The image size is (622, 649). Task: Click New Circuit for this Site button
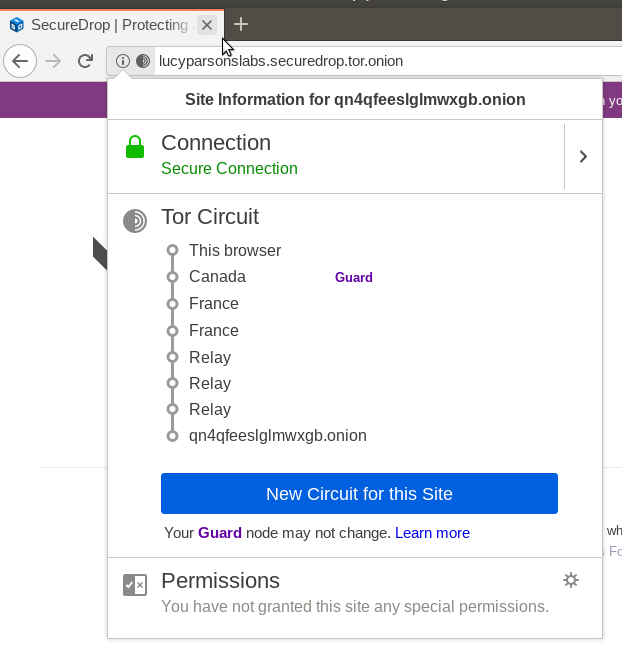[359, 494]
